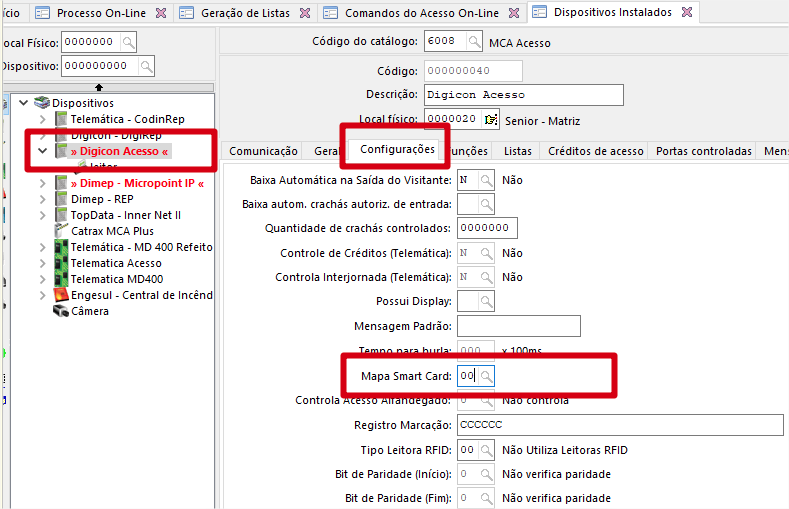Focus the Local Físico filter field
789x509 pixels.
[91, 42]
